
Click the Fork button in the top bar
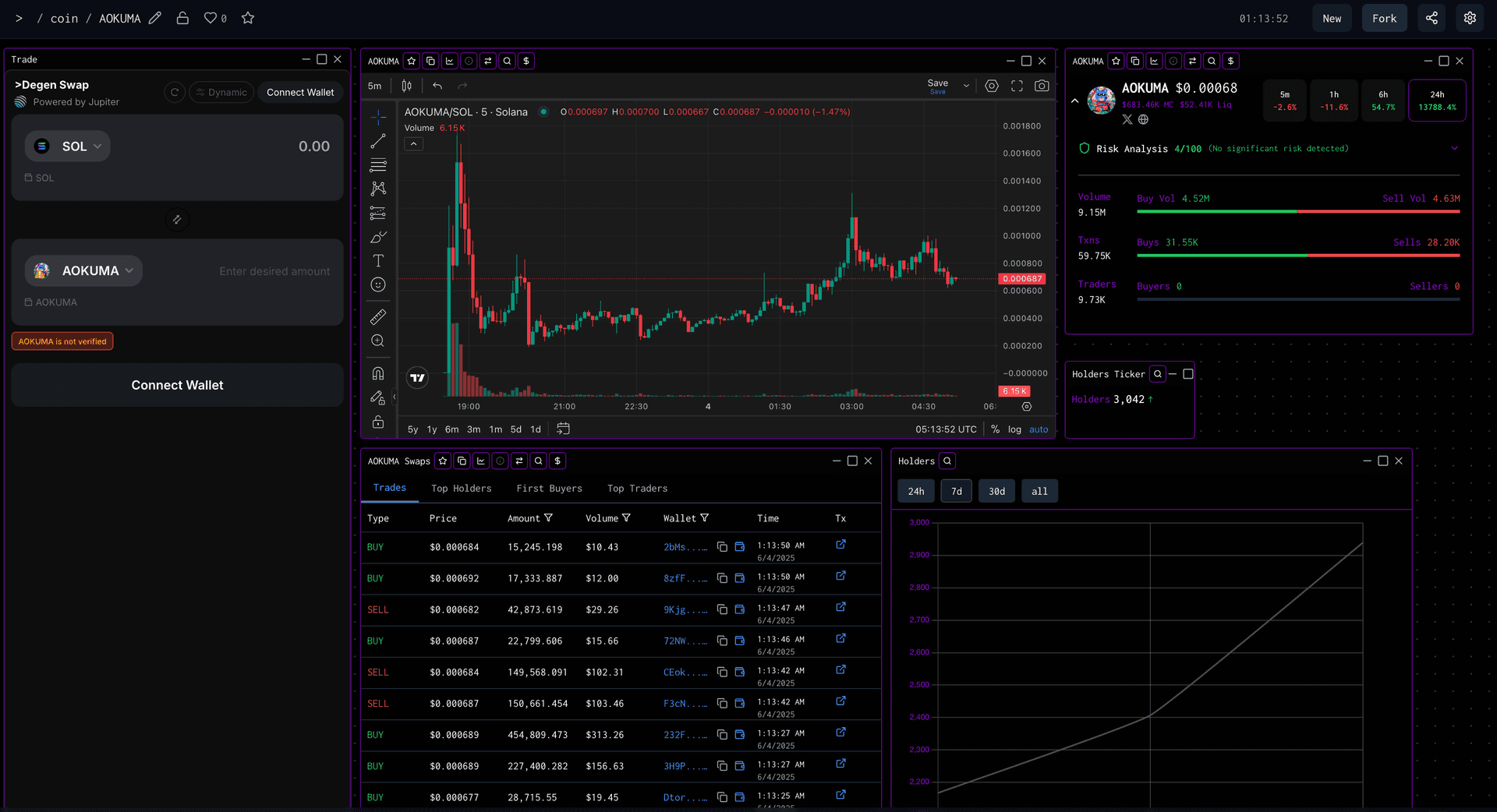coord(1384,18)
